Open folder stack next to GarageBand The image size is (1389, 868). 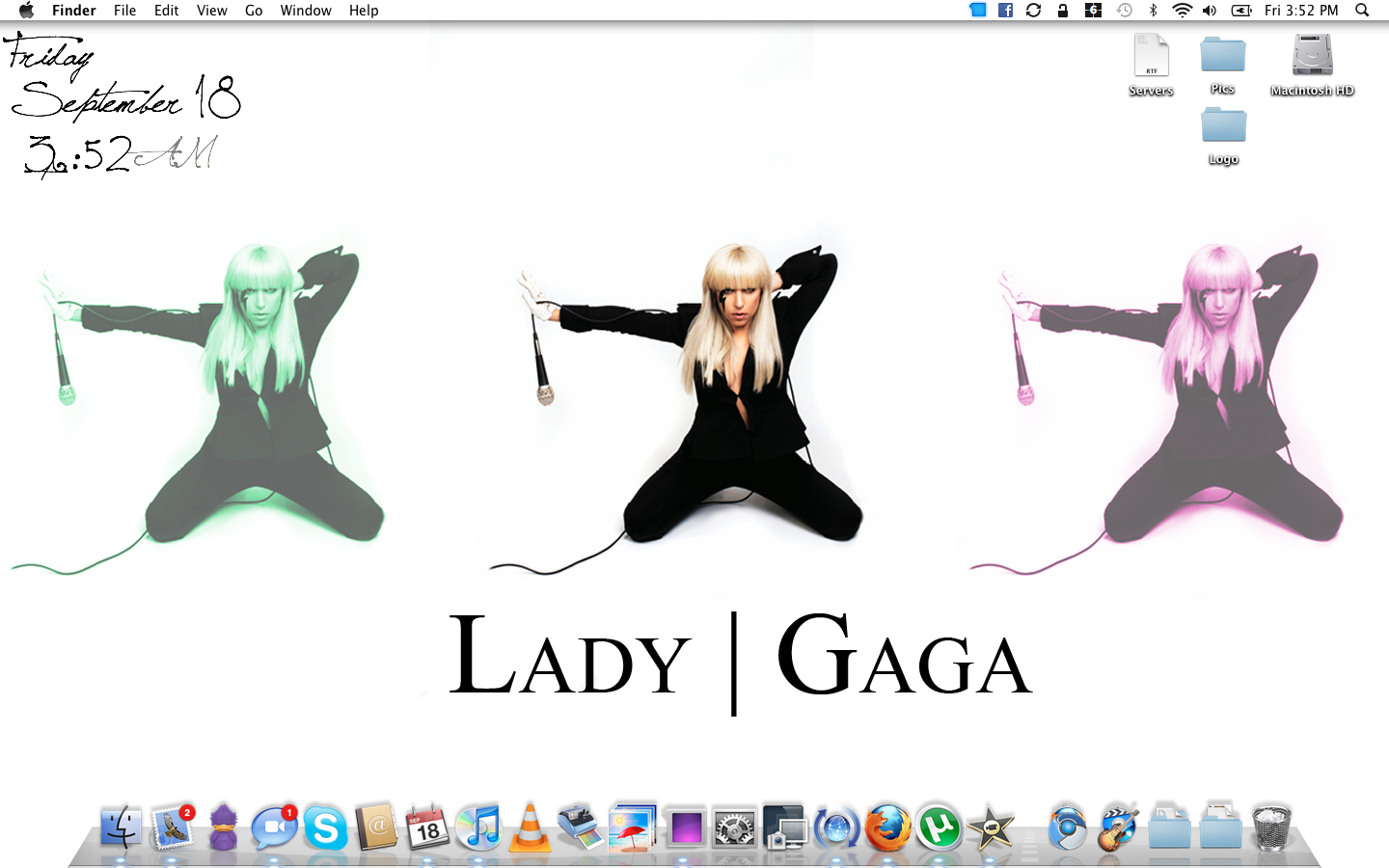tap(1169, 827)
